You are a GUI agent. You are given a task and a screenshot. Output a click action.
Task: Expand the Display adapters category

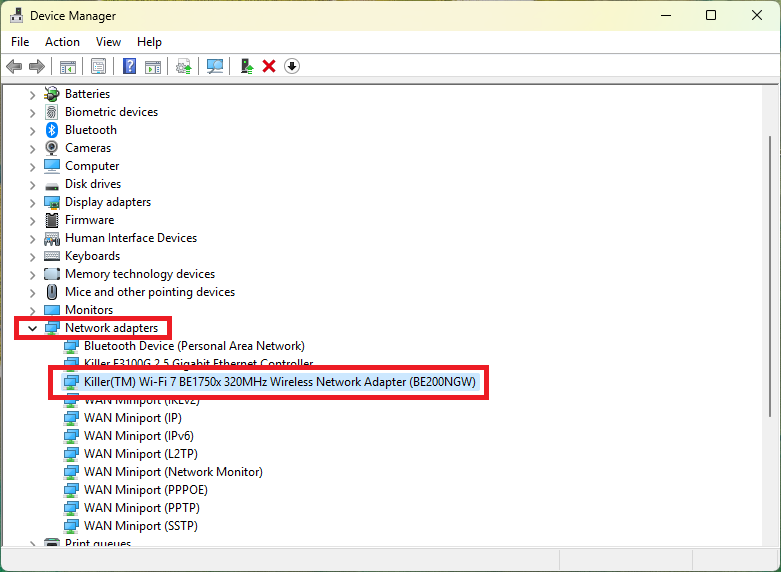pos(32,202)
